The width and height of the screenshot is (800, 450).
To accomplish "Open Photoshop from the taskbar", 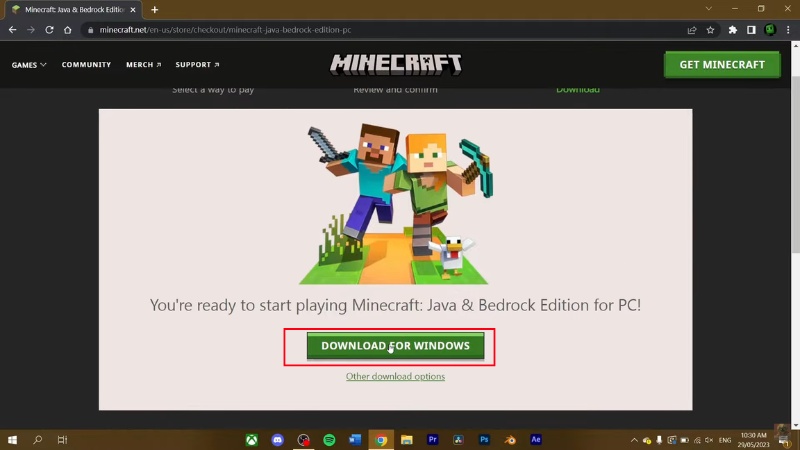I will (484, 440).
